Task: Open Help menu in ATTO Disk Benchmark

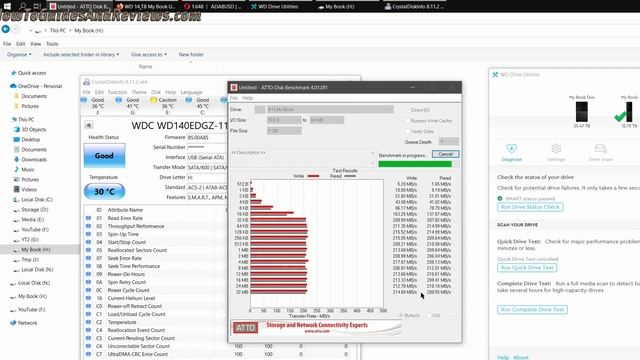Action: [x=247, y=98]
